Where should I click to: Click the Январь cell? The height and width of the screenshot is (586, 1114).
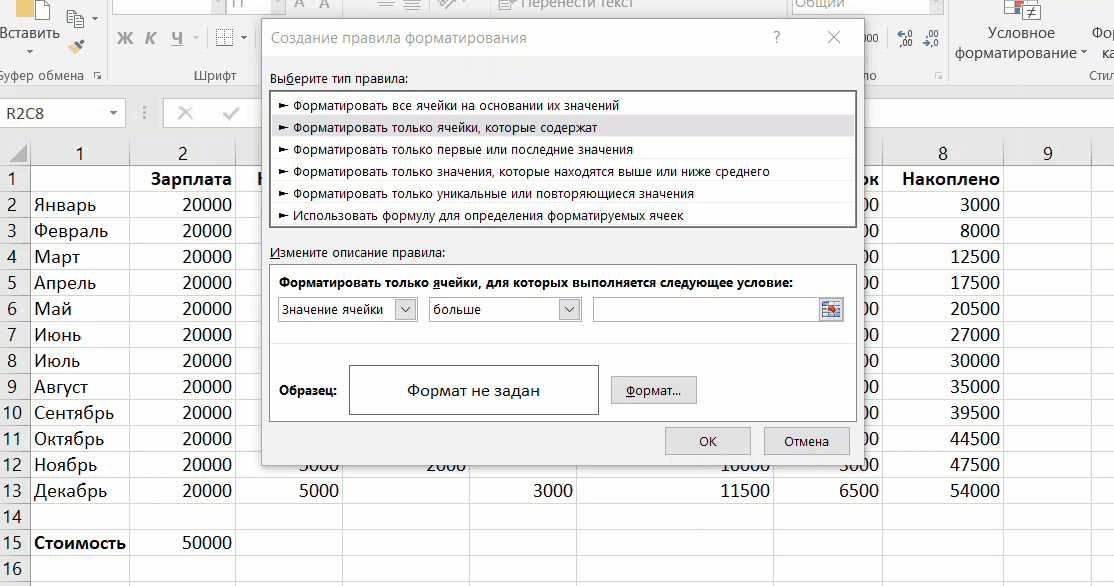80,205
